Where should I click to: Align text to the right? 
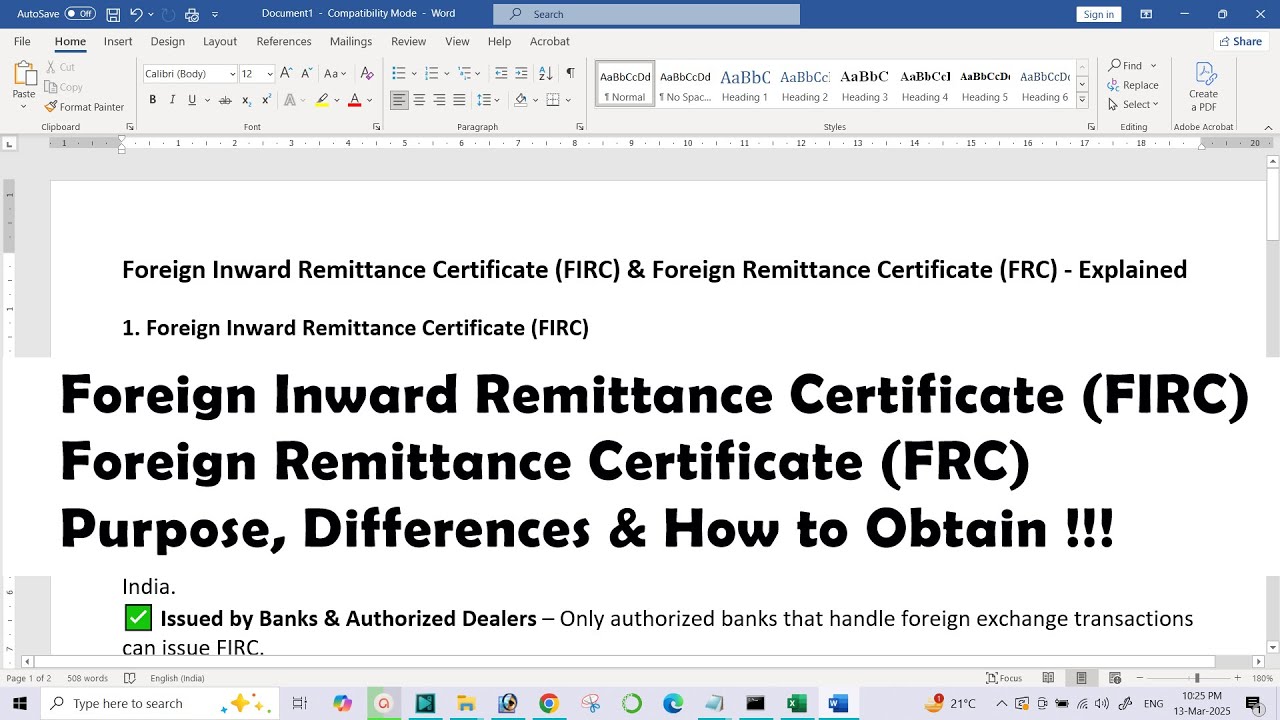[x=439, y=100]
